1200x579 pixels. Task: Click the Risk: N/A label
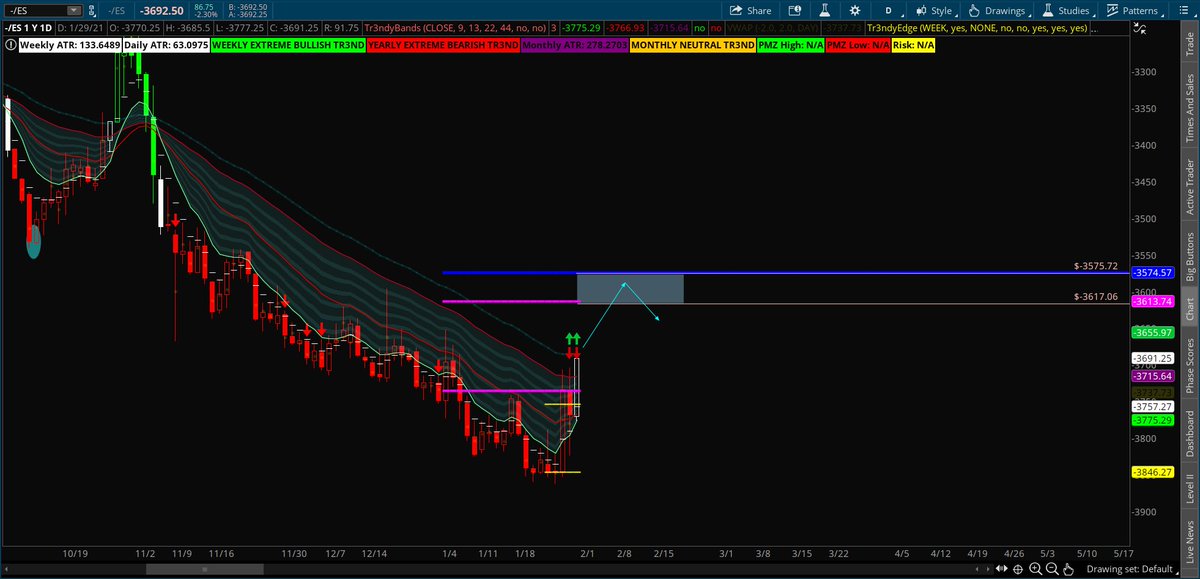point(913,46)
